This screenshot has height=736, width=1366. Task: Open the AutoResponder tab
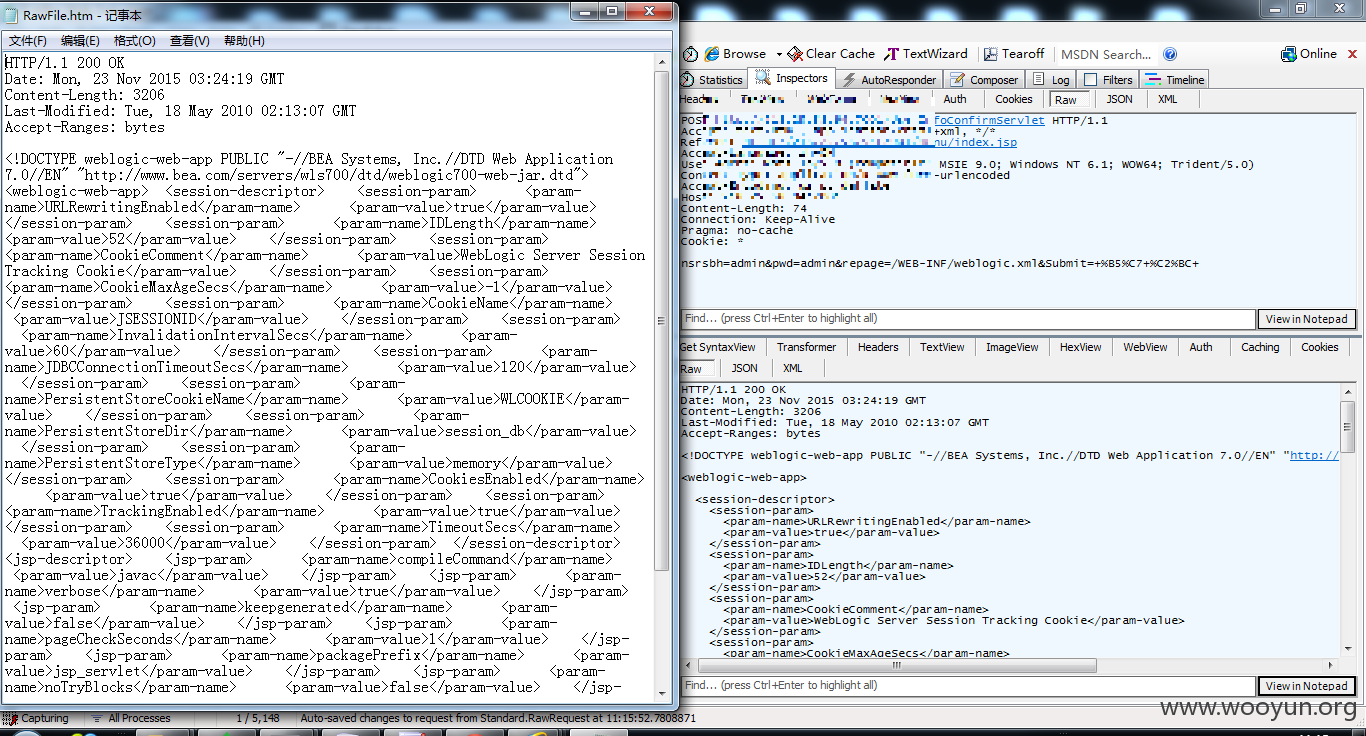point(889,80)
